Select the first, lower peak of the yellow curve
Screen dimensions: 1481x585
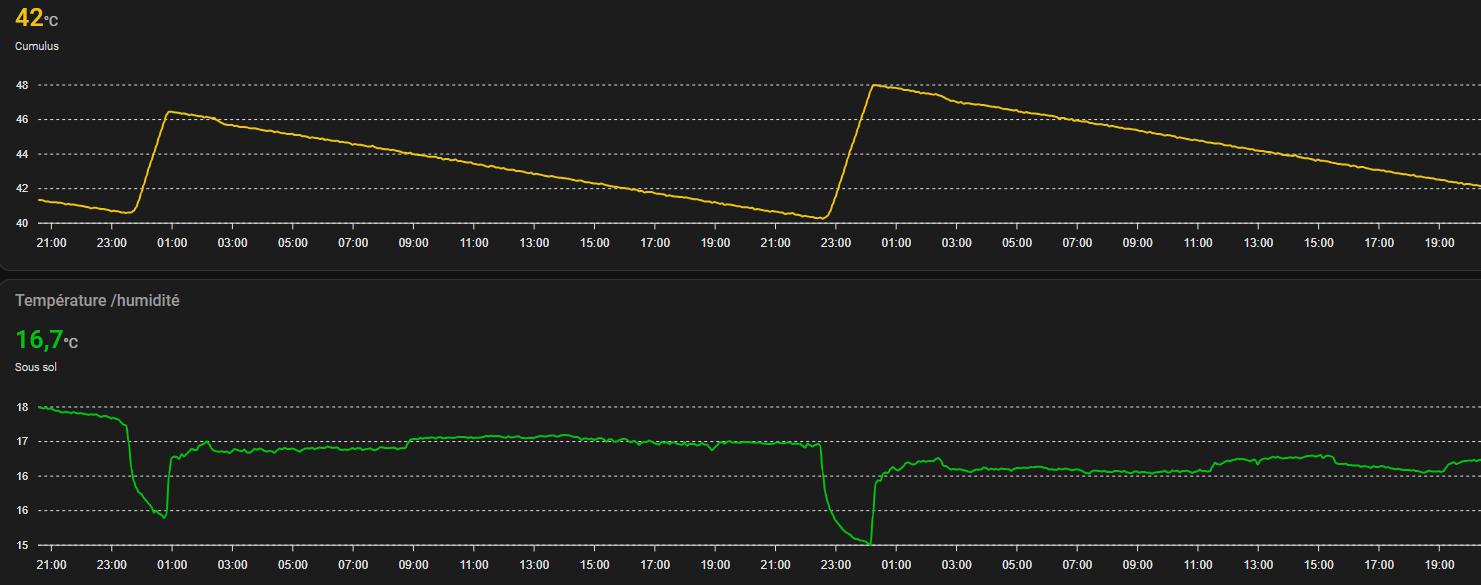[170, 112]
